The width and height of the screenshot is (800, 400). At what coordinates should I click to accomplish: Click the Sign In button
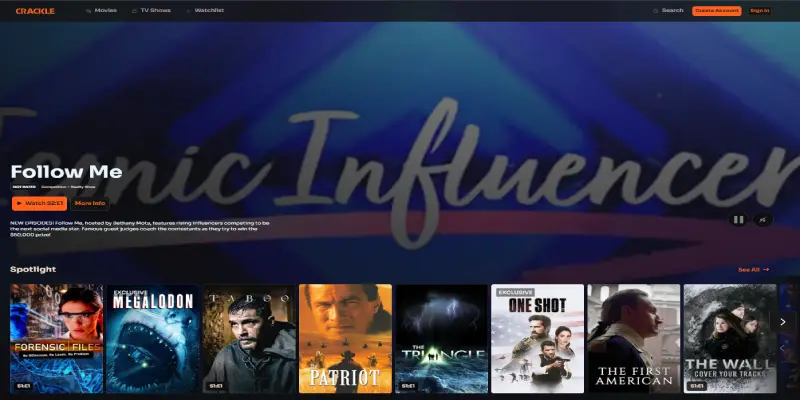pyautogui.click(x=760, y=10)
